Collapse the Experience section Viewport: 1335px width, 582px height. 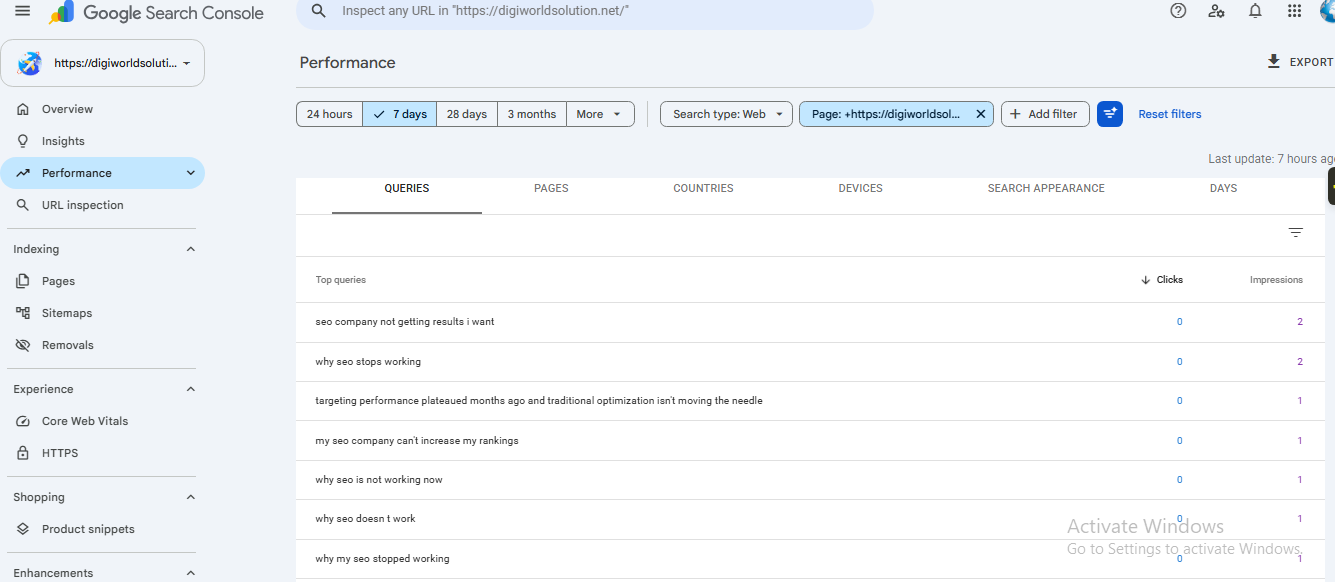pos(191,389)
